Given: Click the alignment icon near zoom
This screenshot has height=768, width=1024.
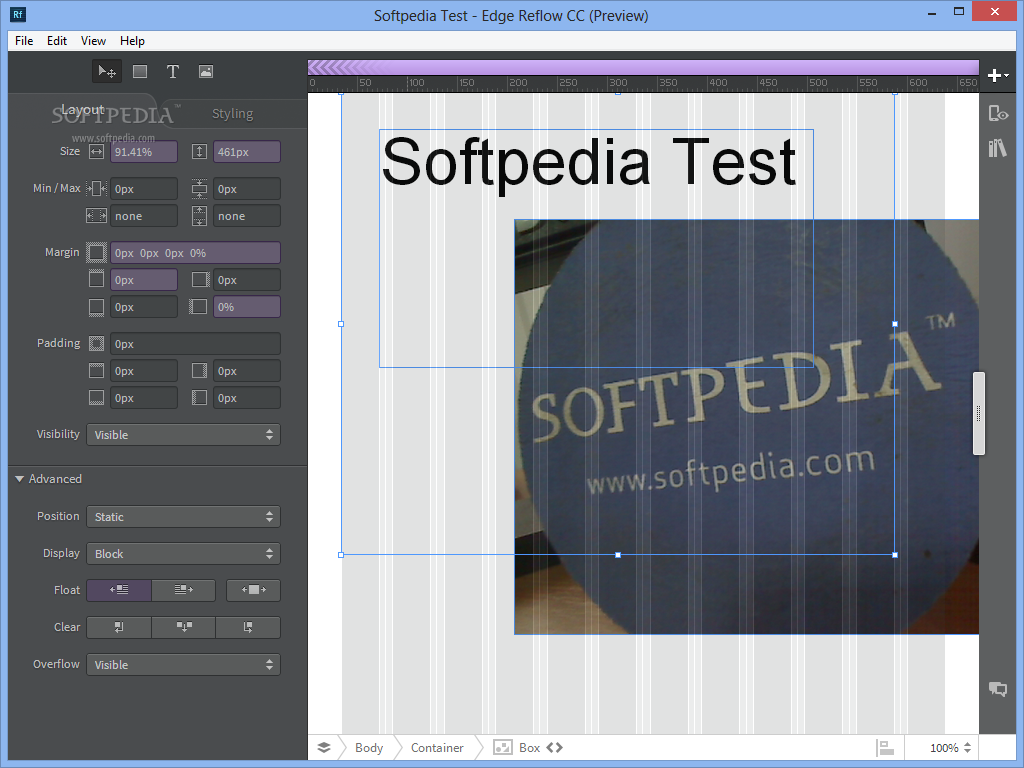Looking at the screenshot, I should pos(885,747).
